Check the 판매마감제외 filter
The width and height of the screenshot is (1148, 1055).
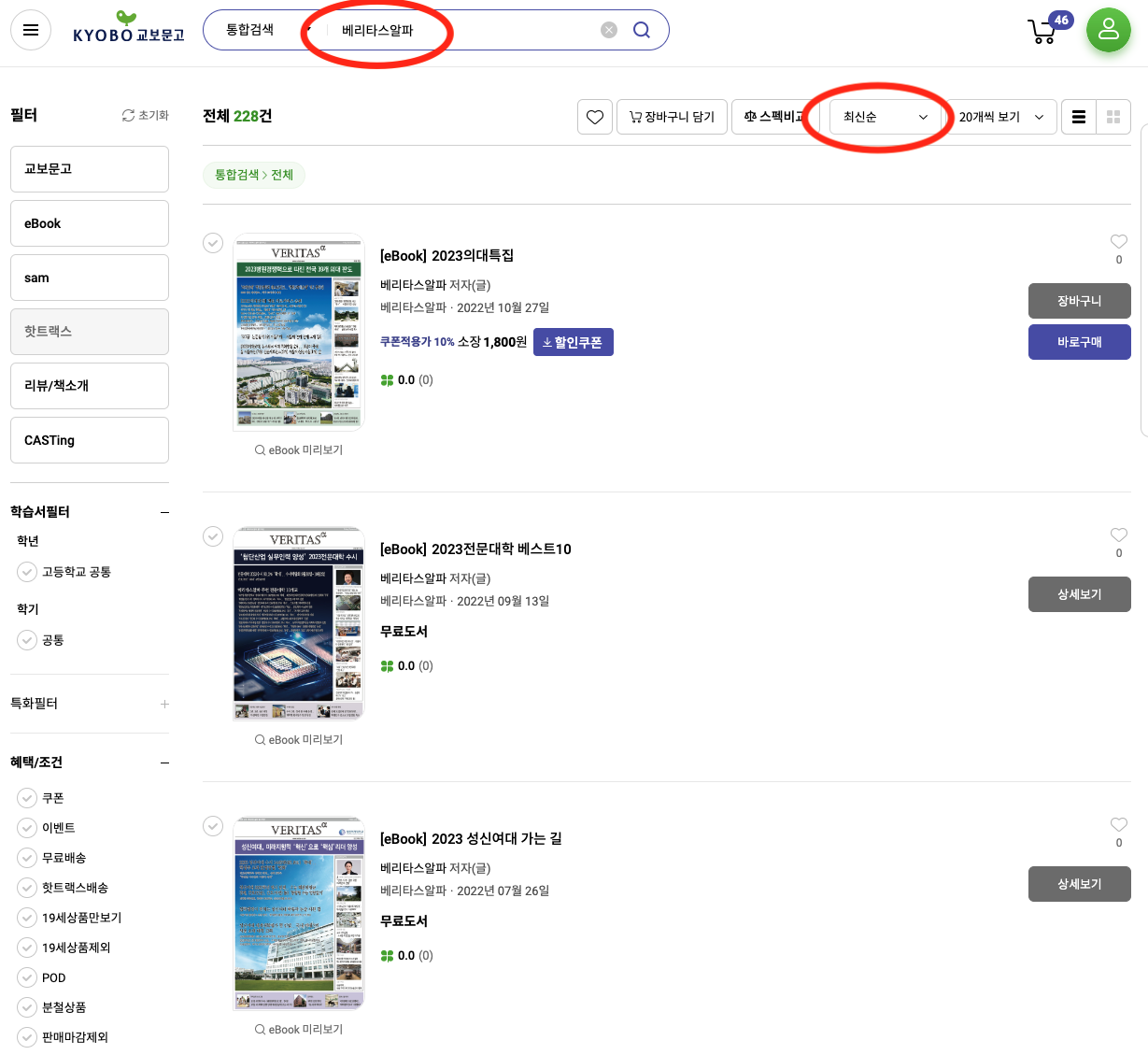click(x=27, y=1037)
